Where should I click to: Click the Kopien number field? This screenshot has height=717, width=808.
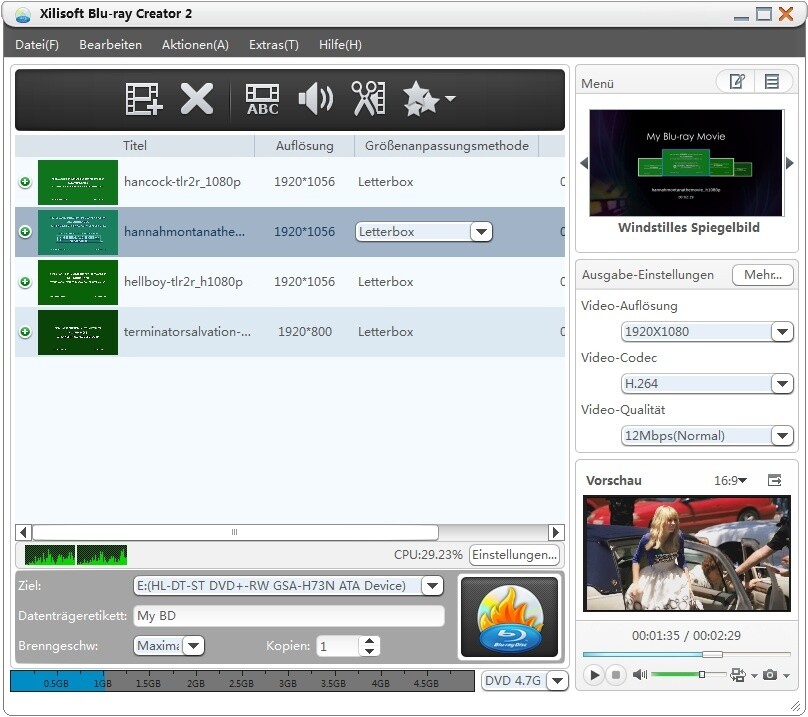click(338, 646)
